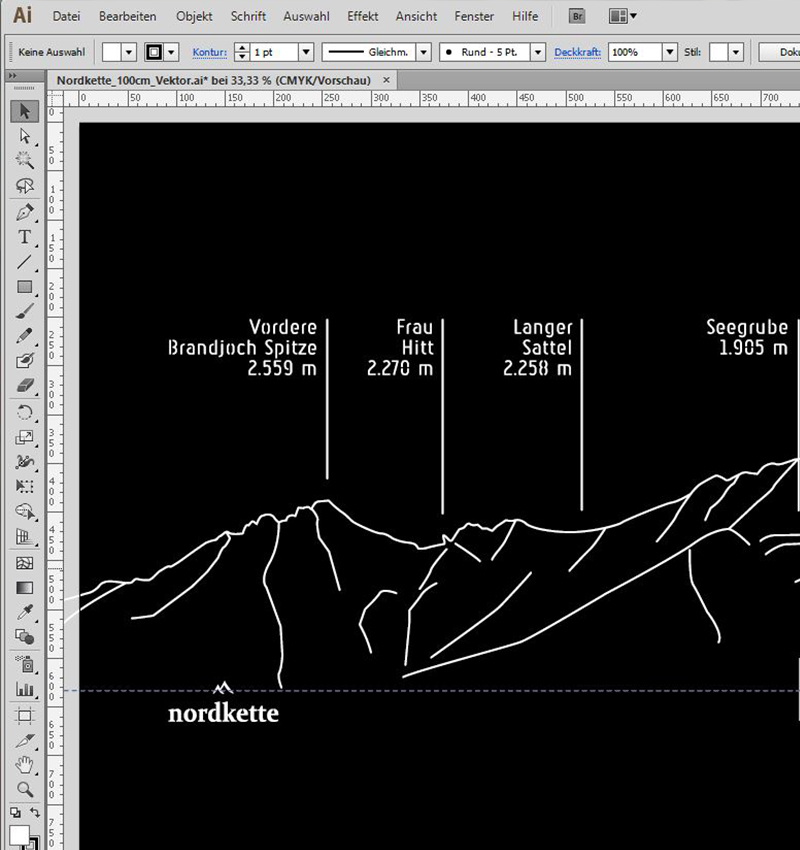Open the Datei menu
The image size is (800, 850).
coord(66,16)
